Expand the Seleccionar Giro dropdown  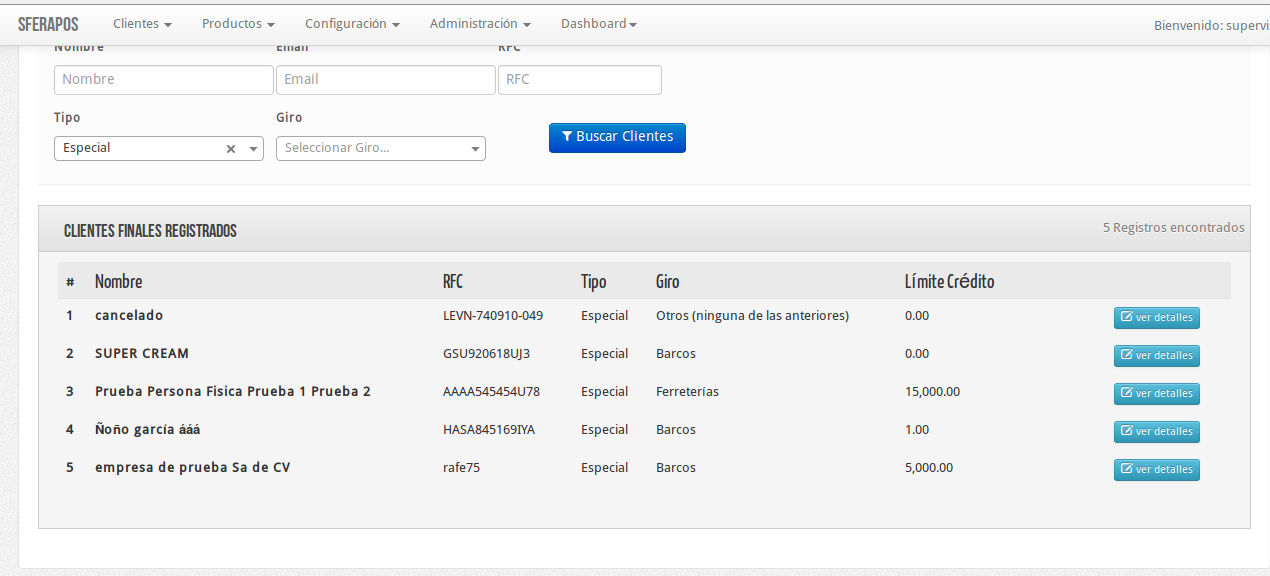pos(474,149)
